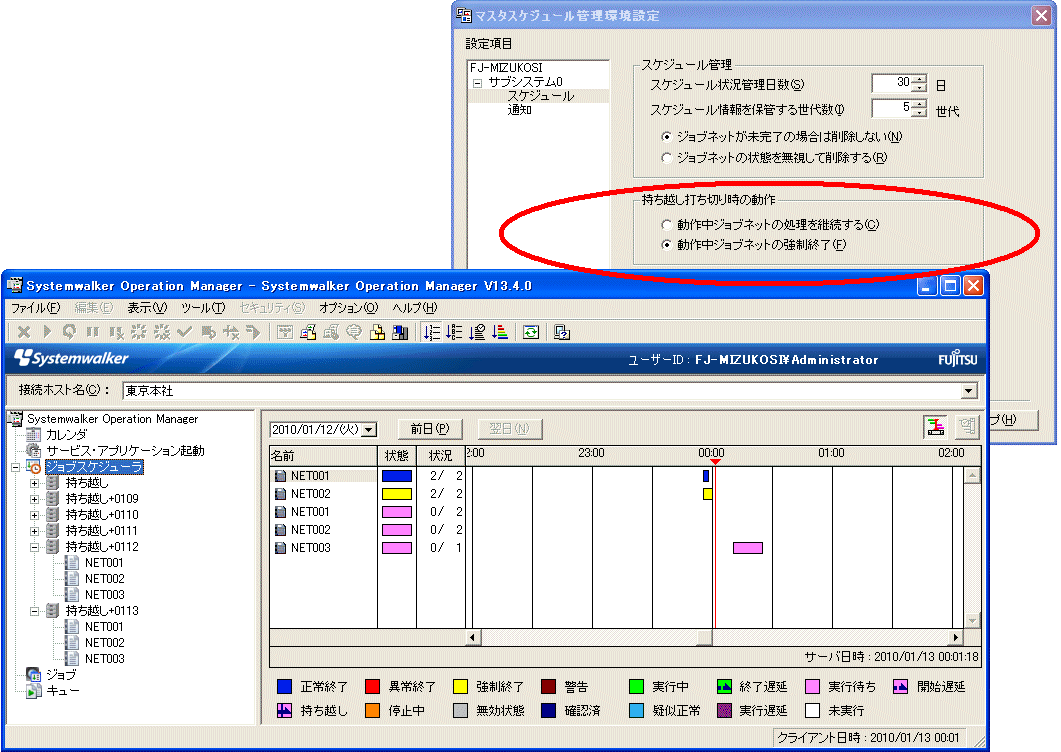
Task: Click the yellow 状態 swatch of first NET002
Action: click(x=397, y=494)
